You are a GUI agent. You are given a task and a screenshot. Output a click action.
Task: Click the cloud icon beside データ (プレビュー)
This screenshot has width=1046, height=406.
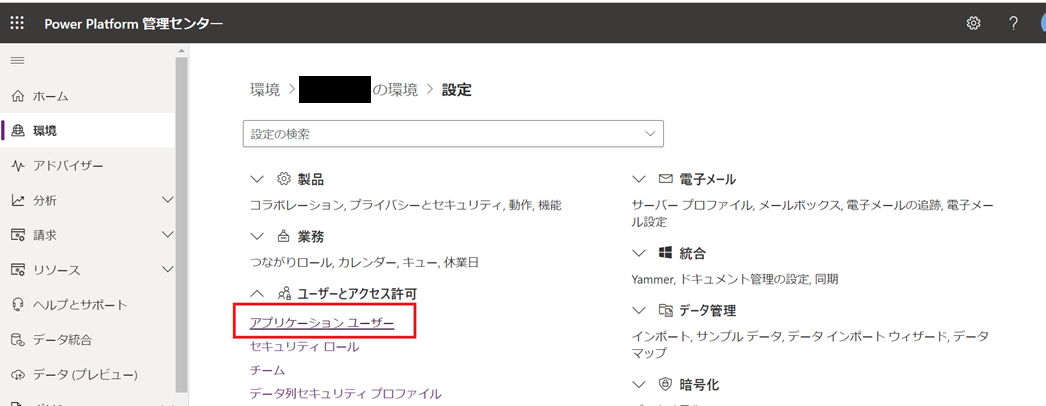coord(18,374)
